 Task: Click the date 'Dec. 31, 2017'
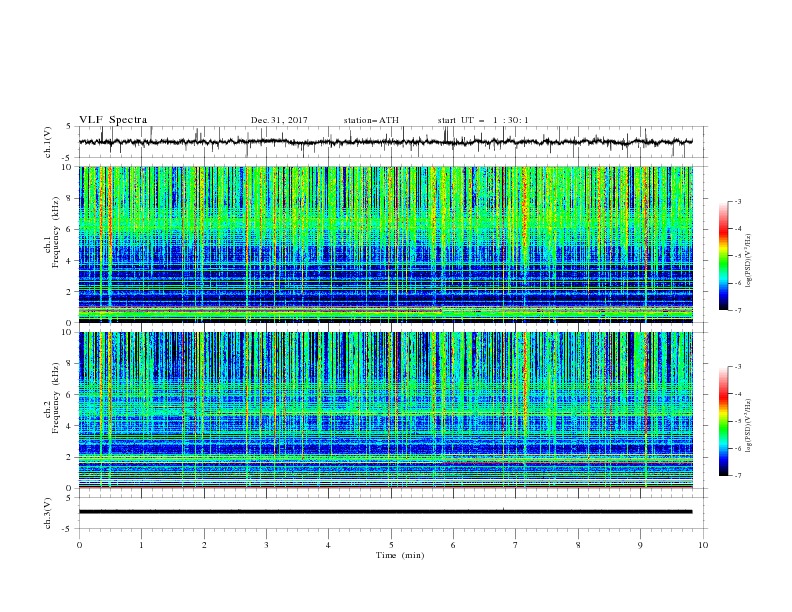click(x=279, y=120)
